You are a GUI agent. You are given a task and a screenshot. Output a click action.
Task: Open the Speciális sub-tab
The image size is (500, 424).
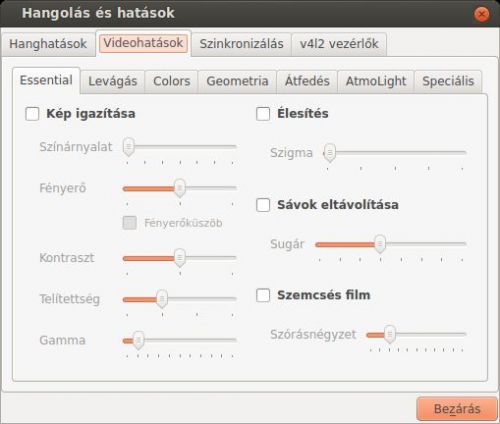click(448, 81)
